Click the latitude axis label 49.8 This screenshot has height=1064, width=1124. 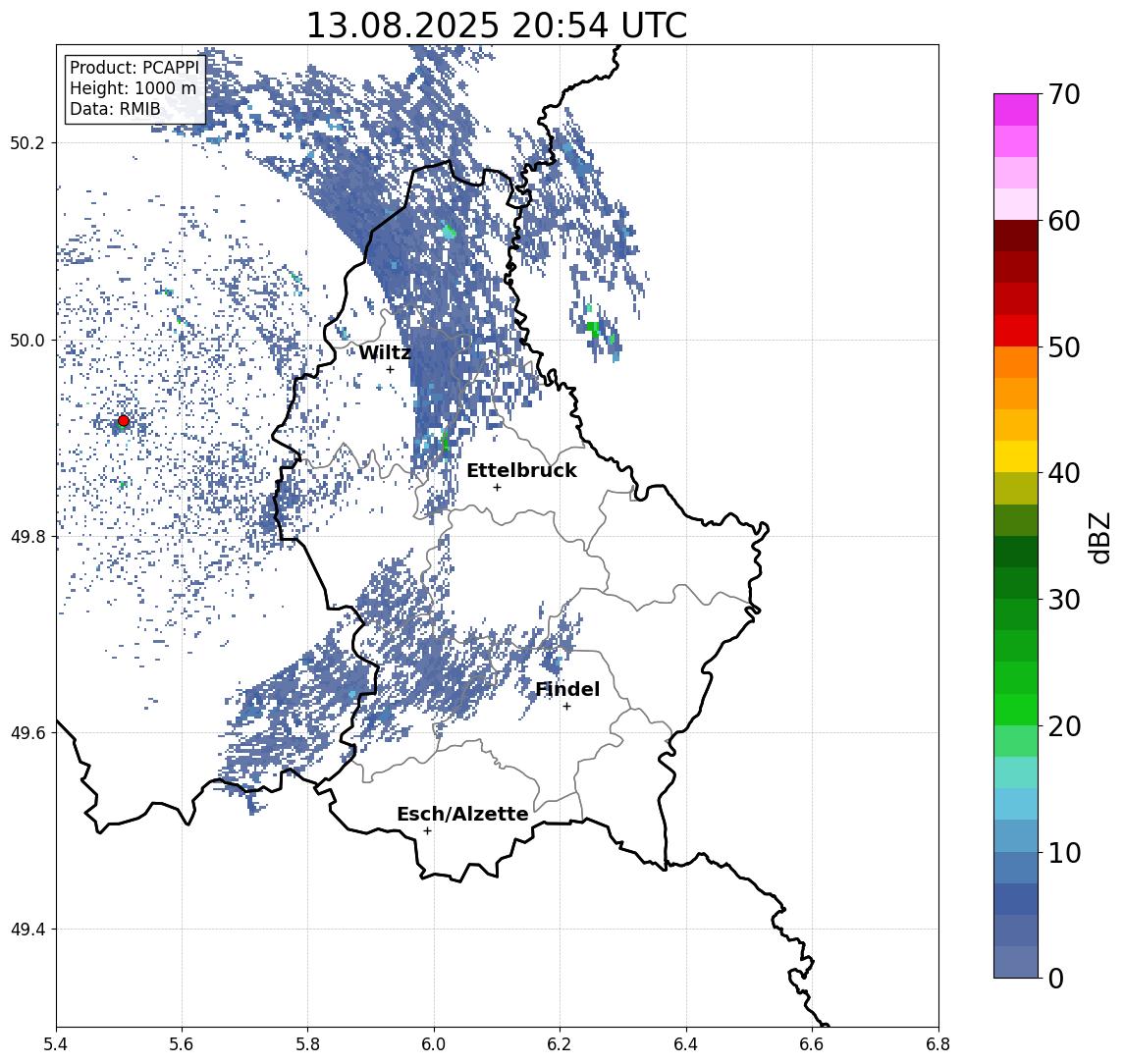click(27, 536)
